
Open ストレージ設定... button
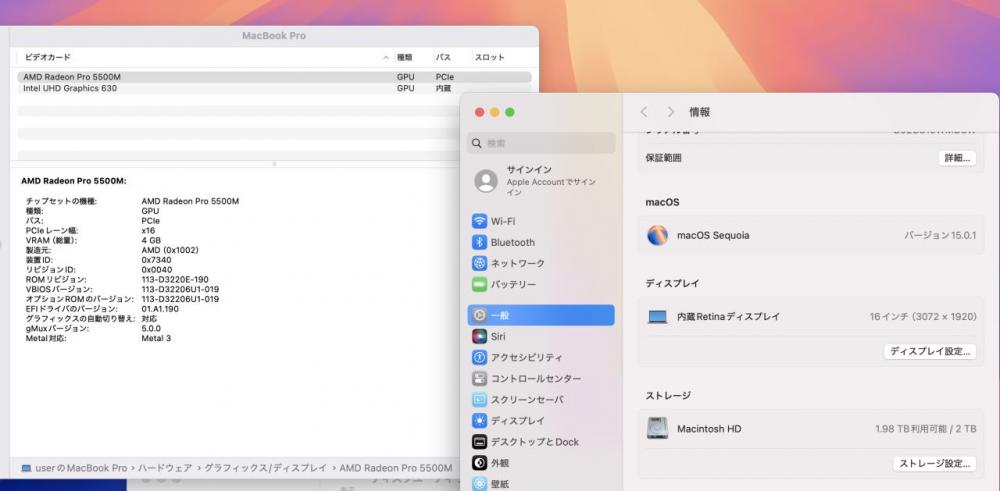(x=934, y=464)
